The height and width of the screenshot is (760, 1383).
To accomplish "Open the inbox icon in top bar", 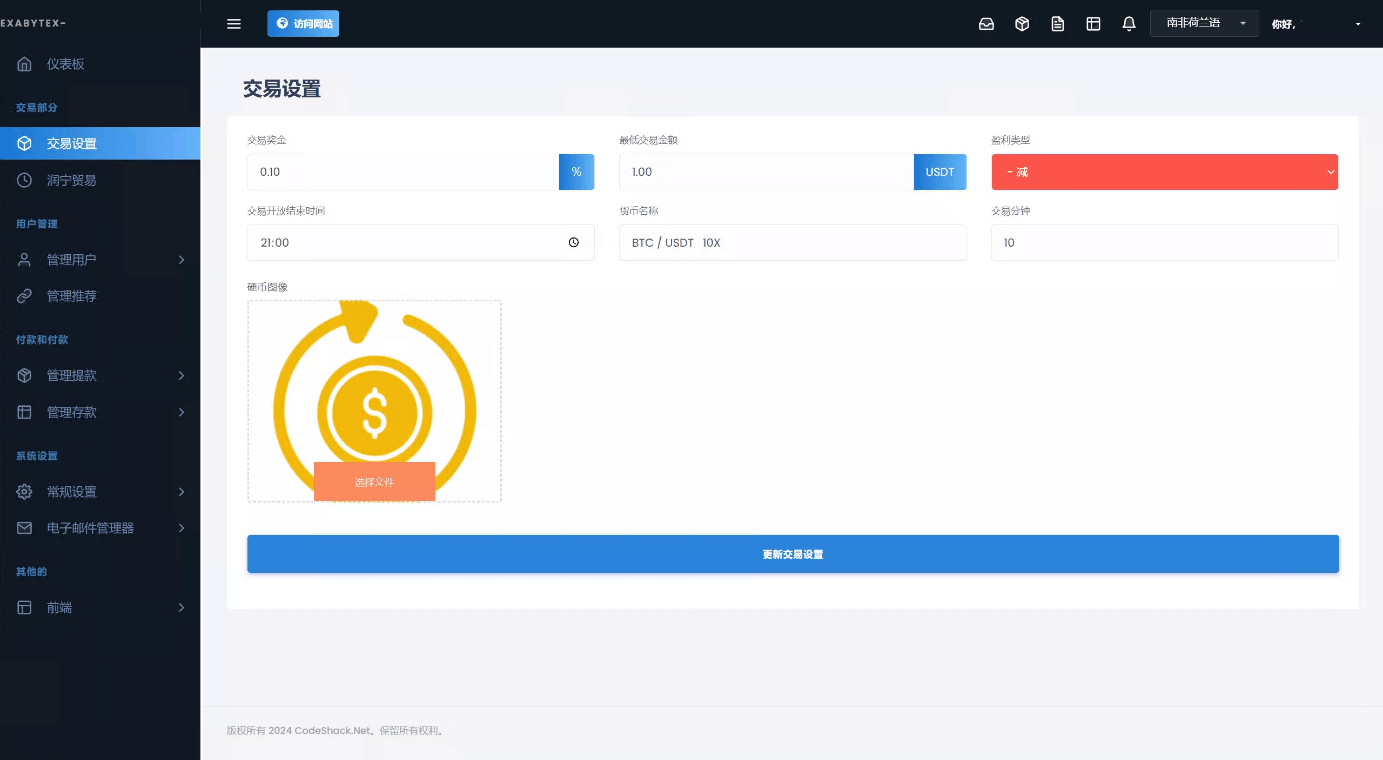I will 986,24.
